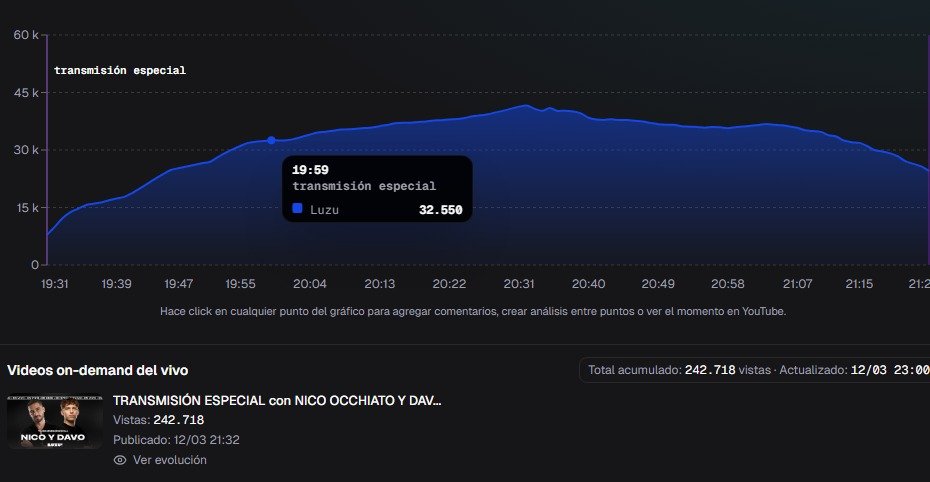
Task: Open the NICO Y DAVO video thumbnail
Action: click(x=55, y=423)
